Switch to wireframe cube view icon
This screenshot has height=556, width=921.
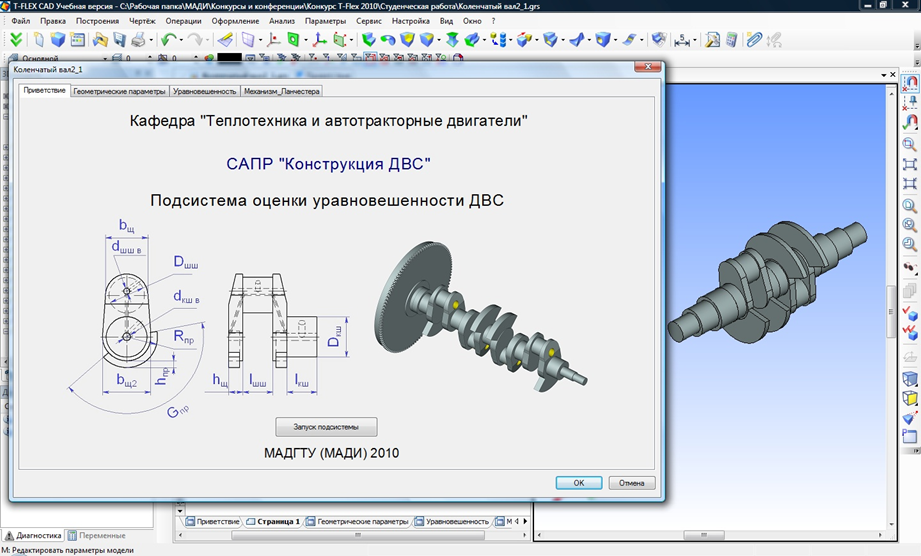tap(909, 378)
